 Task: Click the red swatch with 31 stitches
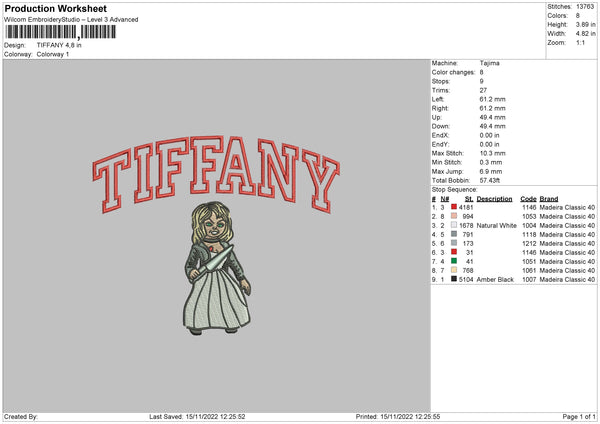tap(455, 252)
